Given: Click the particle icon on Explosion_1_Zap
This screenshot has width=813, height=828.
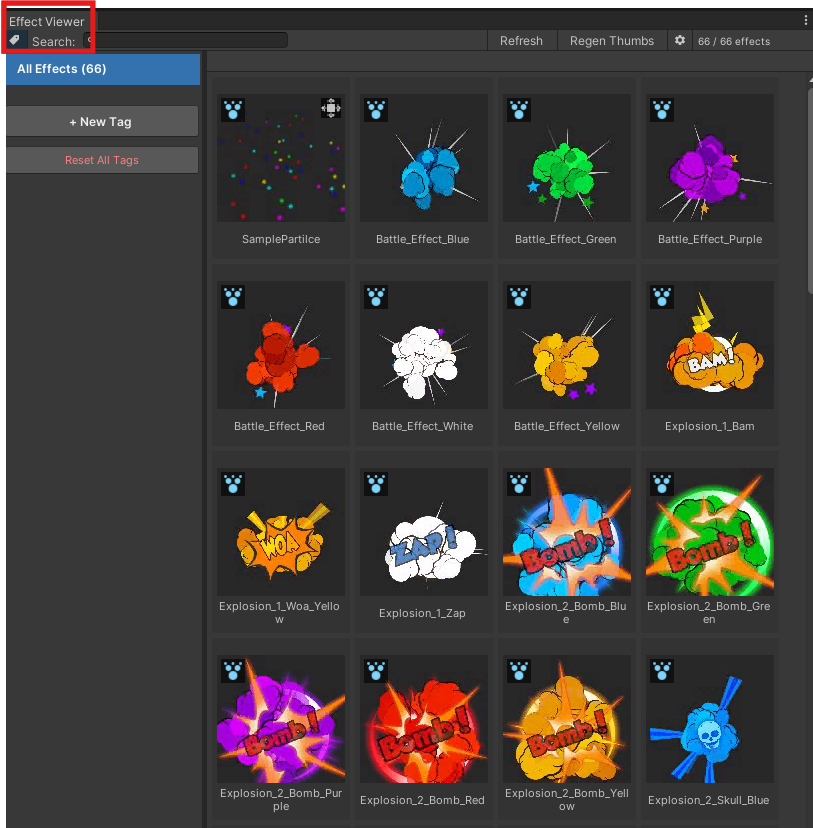Looking at the screenshot, I should pos(375,483).
